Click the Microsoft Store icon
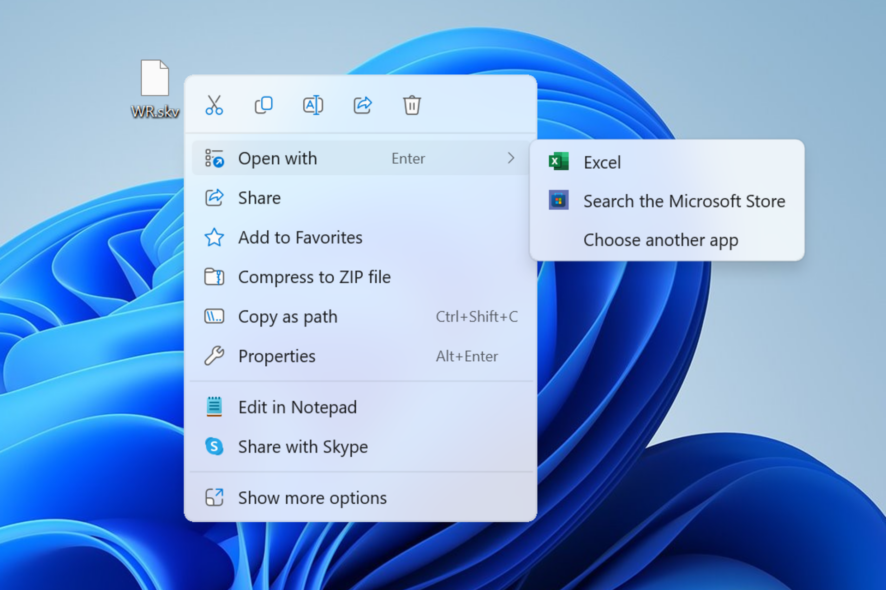This screenshot has width=886, height=590. [558, 200]
